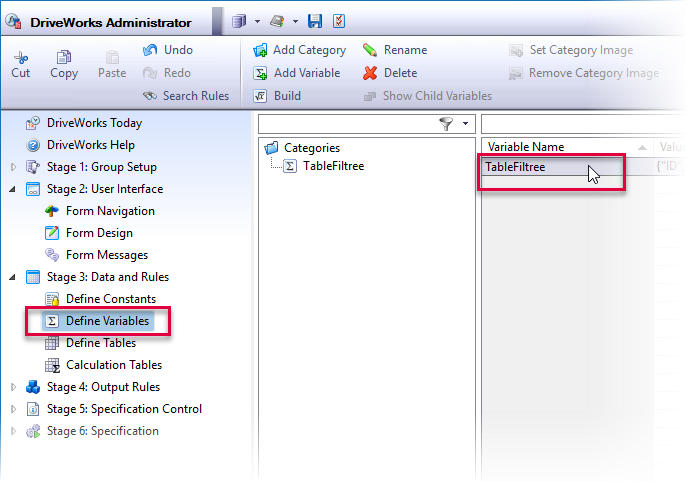Select Stage 6: Specification
Image resolution: width=687 pixels, height=483 pixels.
pyautogui.click(x=92, y=431)
